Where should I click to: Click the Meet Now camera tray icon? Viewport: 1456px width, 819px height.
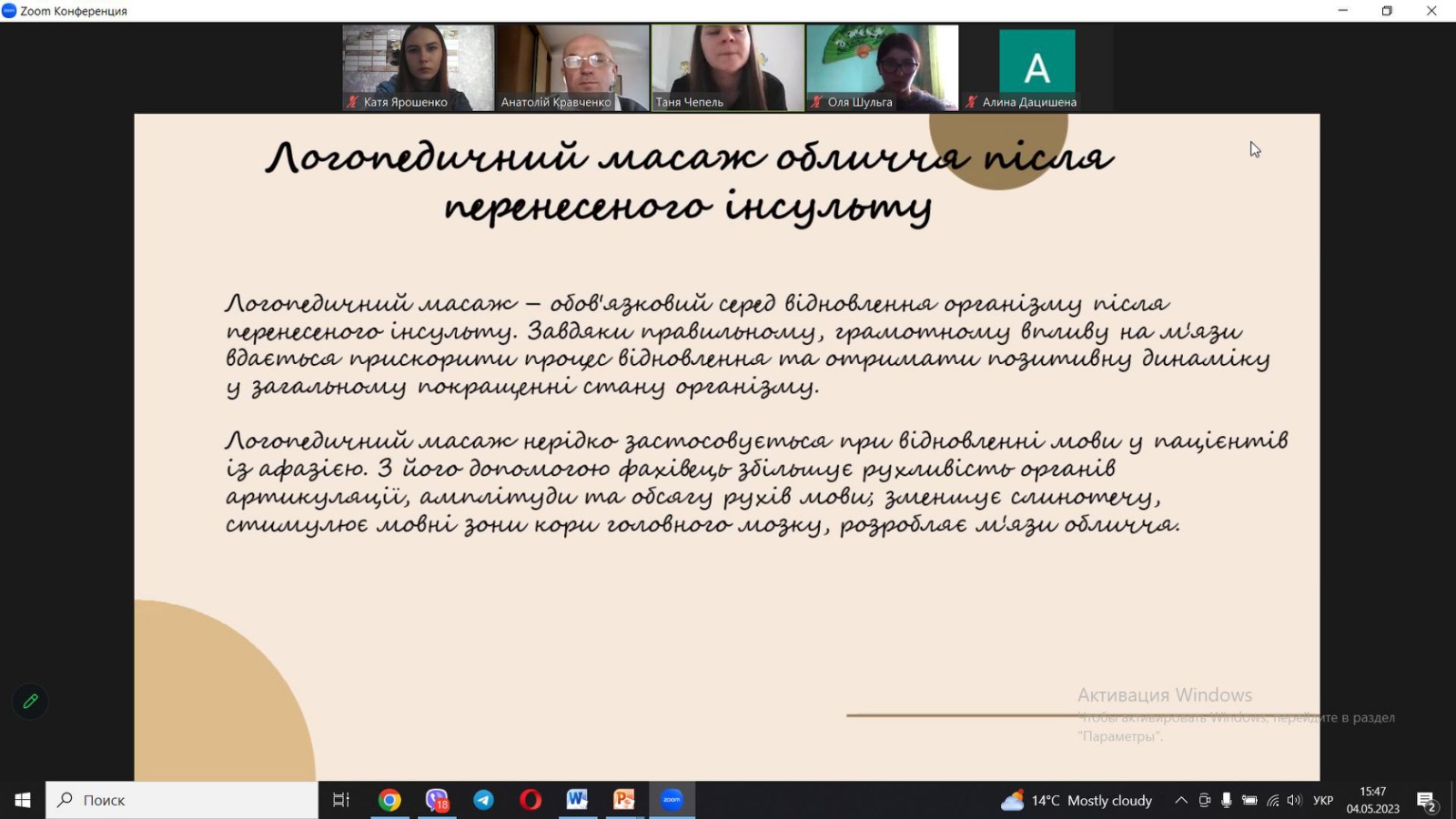click(x=1204, y=800)
